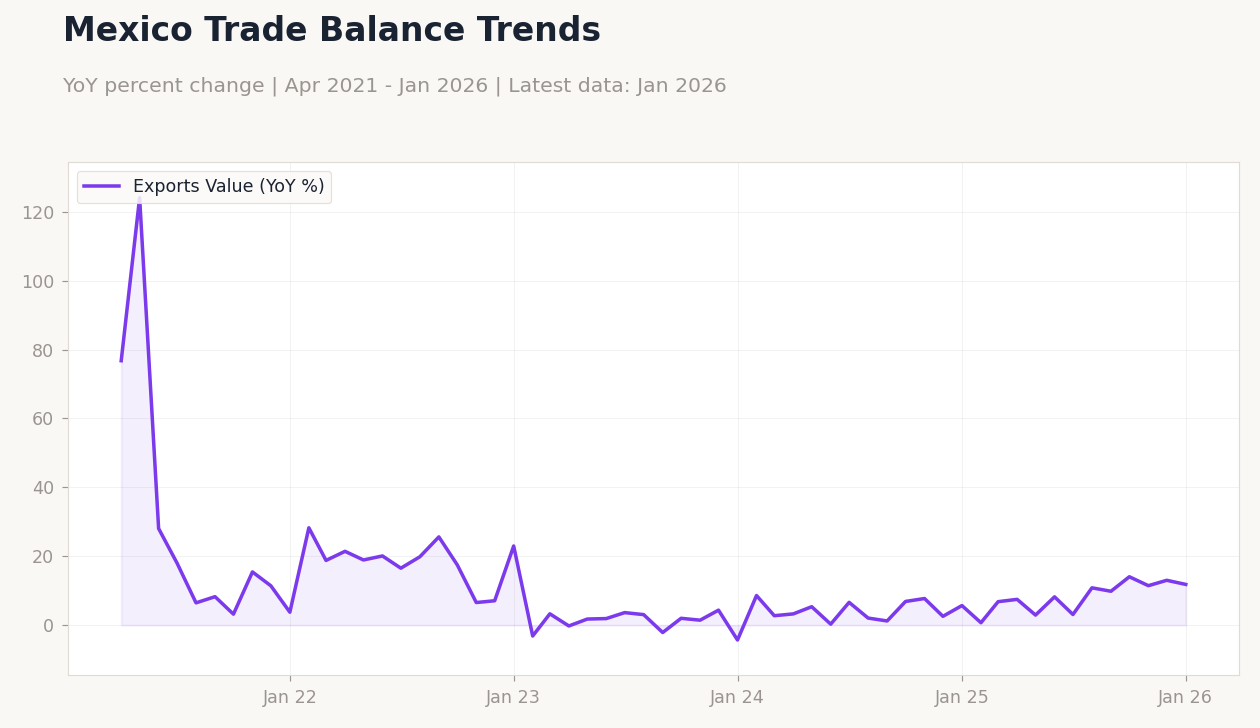Click the y-axis label 40
Image resolution: width=1260 pixels, height=728 pixels.
[x=43, y=488]
